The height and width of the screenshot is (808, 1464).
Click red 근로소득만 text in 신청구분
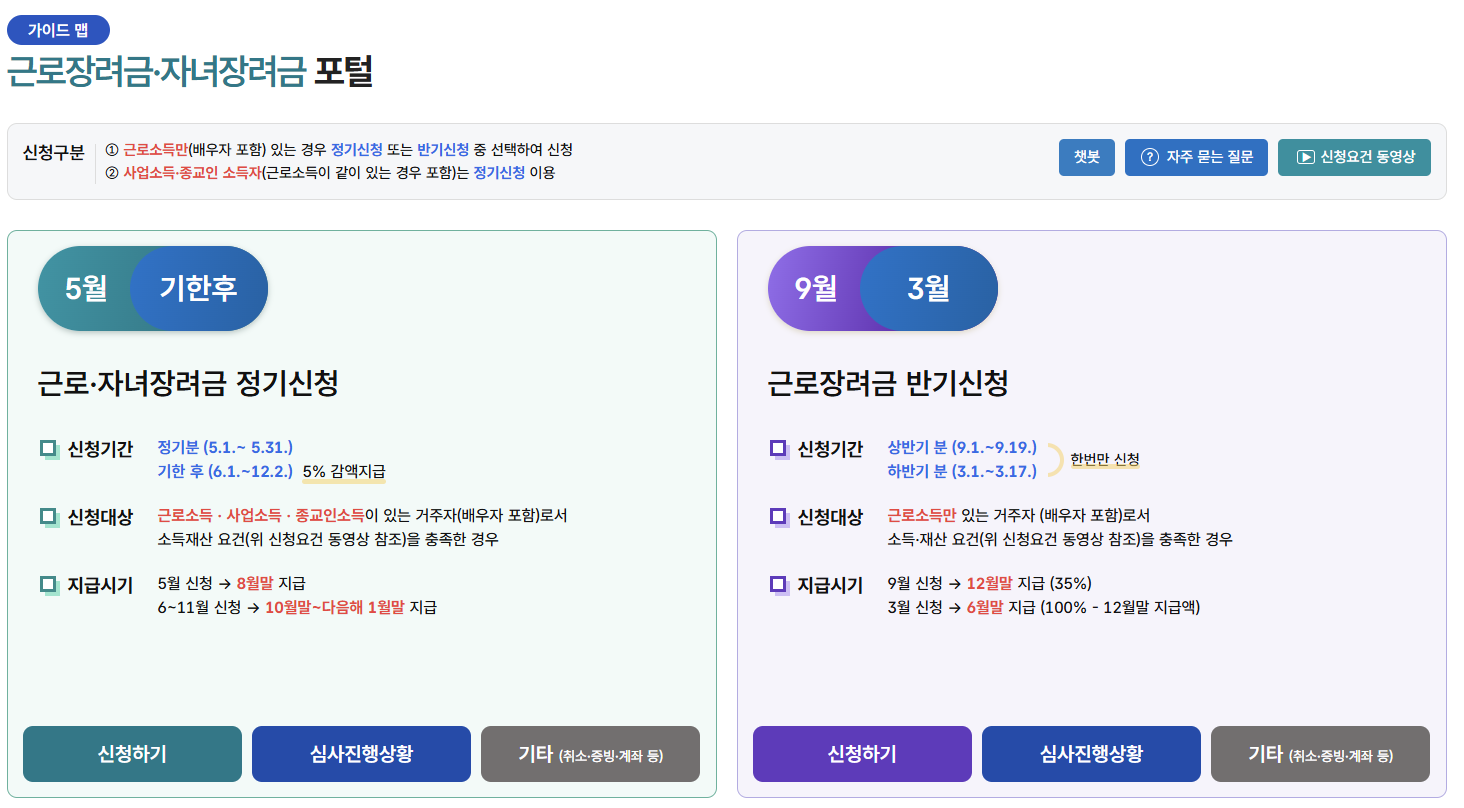pyautogui.click(x=155, y=149)
